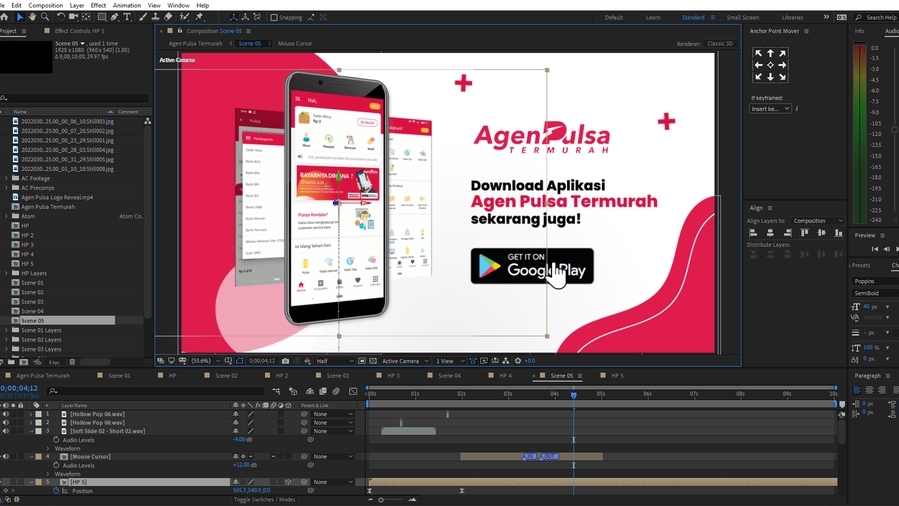Mute audio of layer 1 Hollow Pop 06.wav

(x=6, y=414)
